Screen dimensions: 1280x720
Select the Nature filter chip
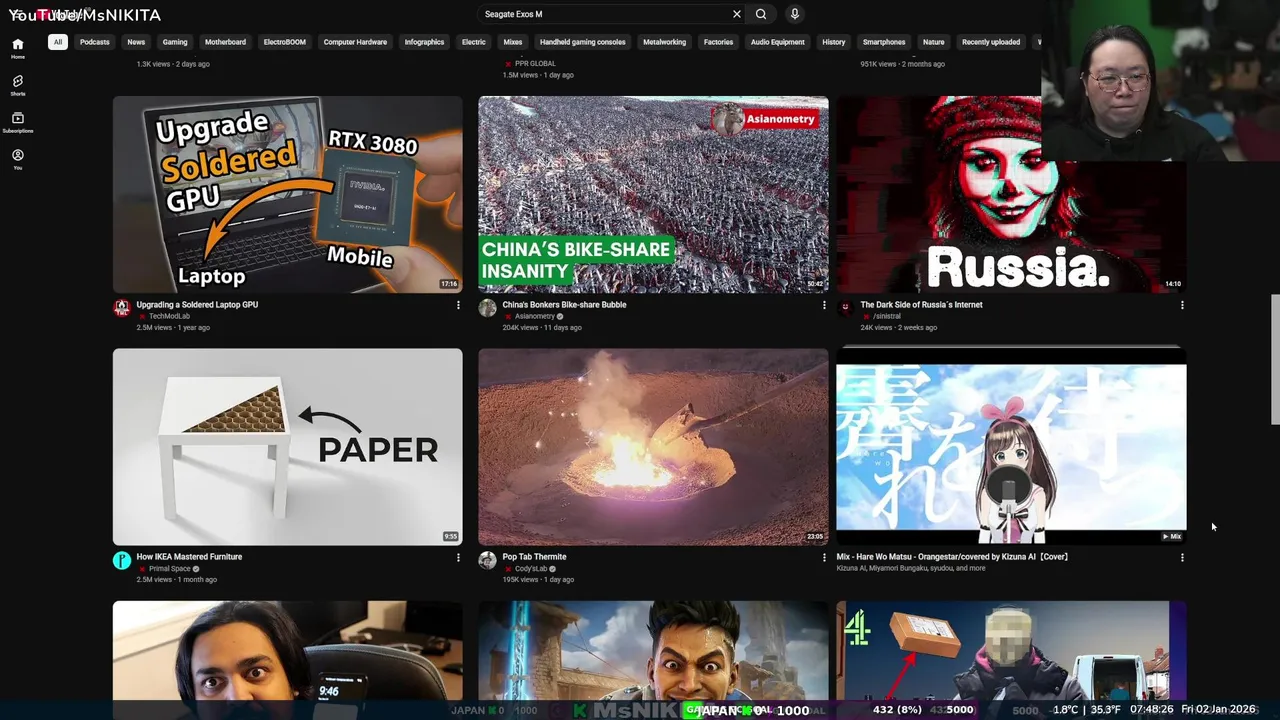[x=934, y=42]
